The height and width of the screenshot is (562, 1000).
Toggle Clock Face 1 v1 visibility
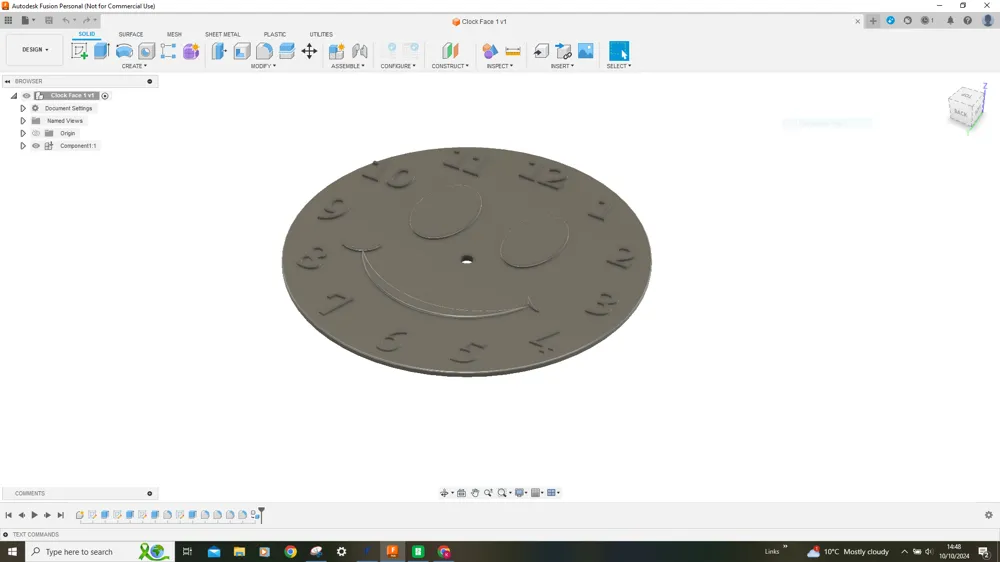[x=26, y=96]
